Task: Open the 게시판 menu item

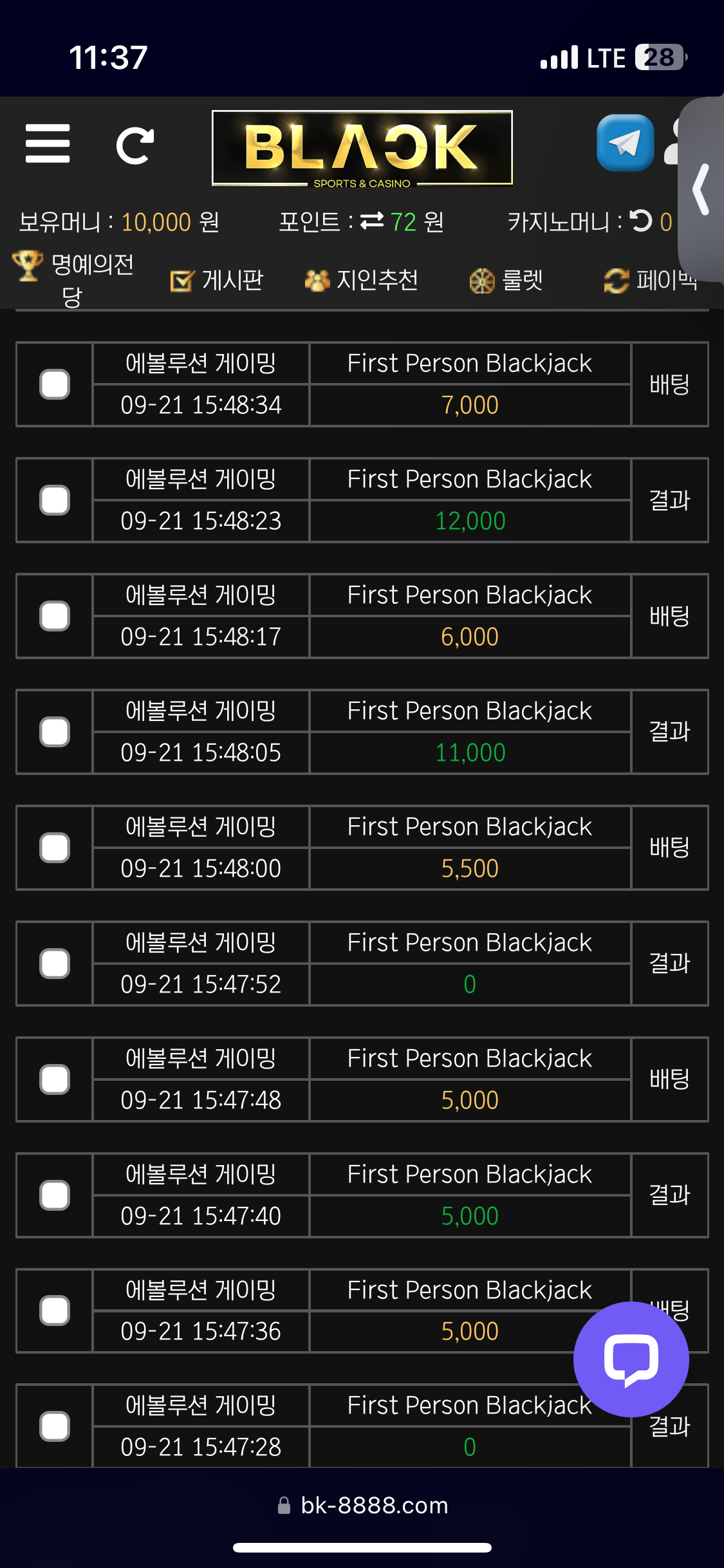Action: [x=217, y=280]
